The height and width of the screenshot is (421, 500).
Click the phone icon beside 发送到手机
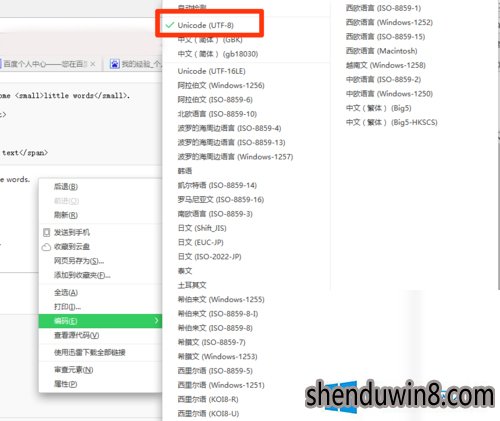47,232
